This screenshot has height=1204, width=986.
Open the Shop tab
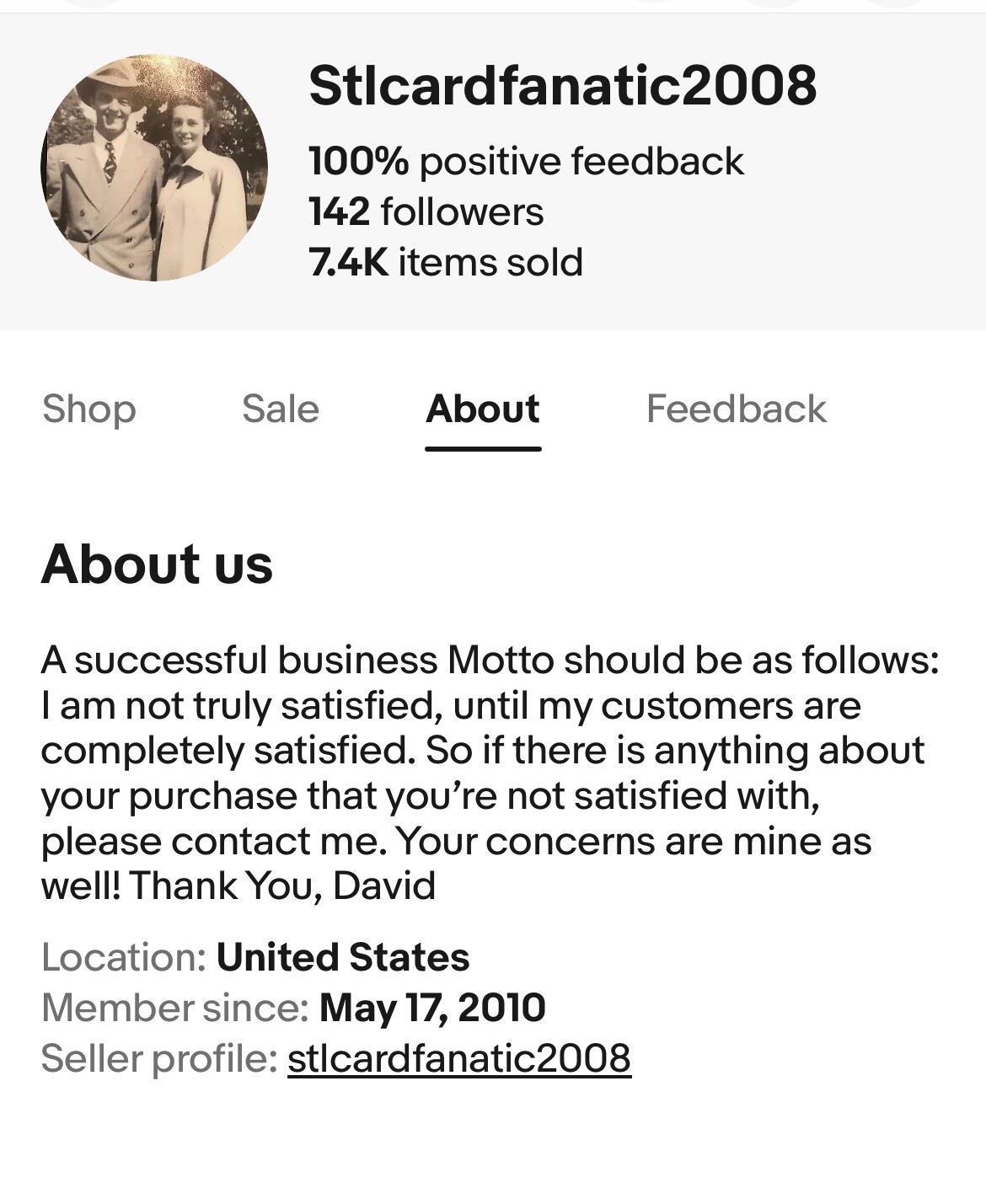[x=88, y=409]
